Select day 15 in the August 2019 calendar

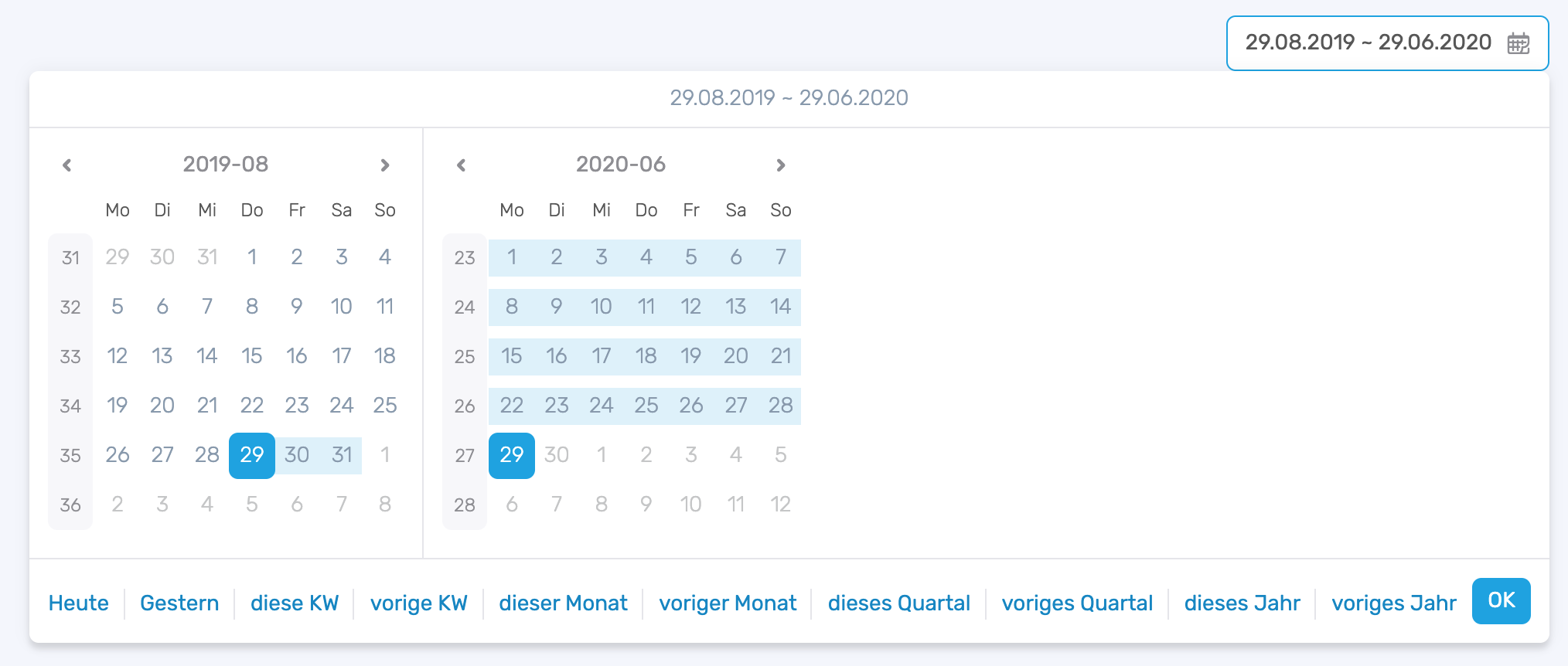tap(251, 356)
